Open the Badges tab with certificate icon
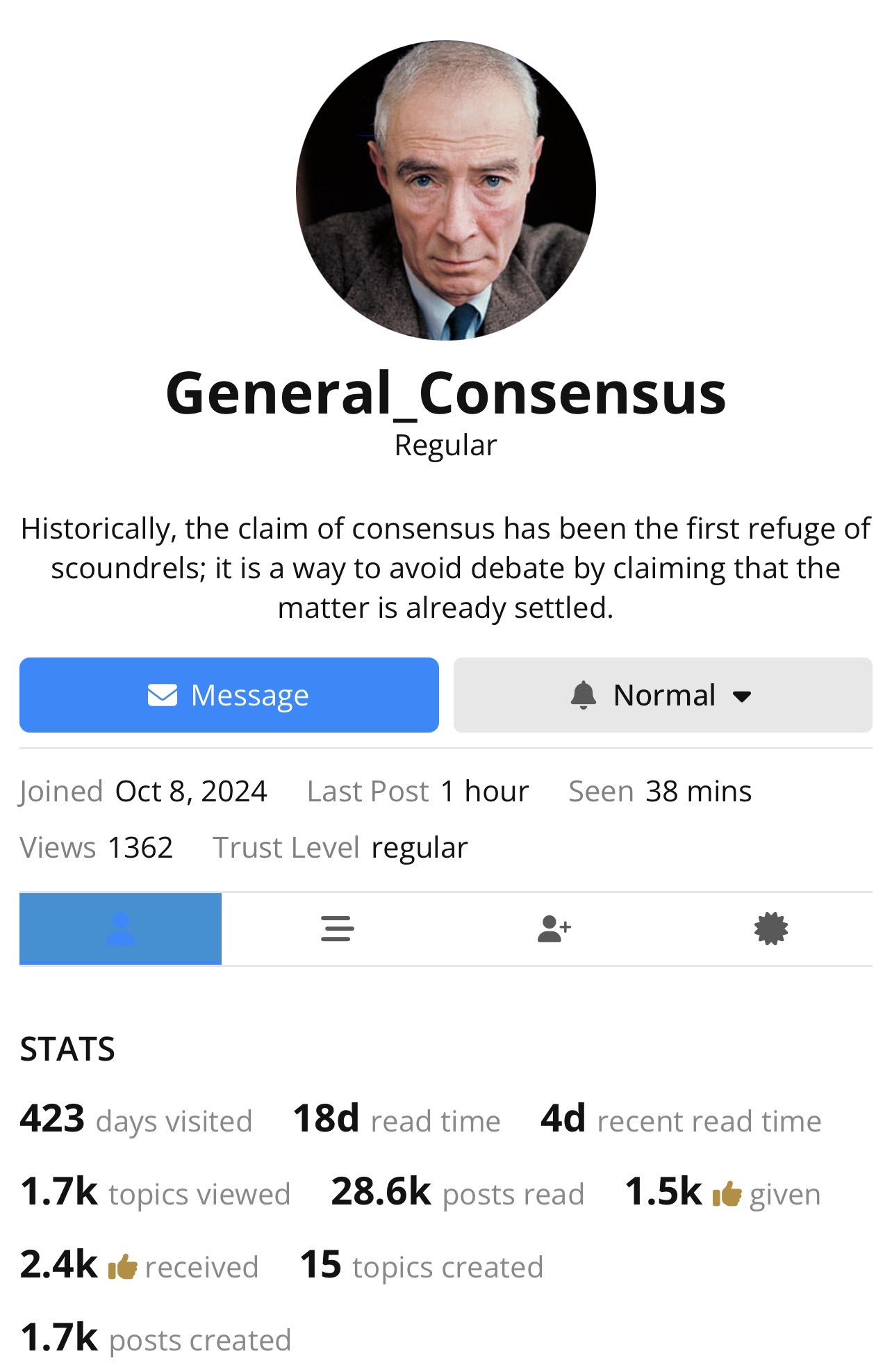The height and width of the screenshot is (1372, 892). tap(771, 929)
